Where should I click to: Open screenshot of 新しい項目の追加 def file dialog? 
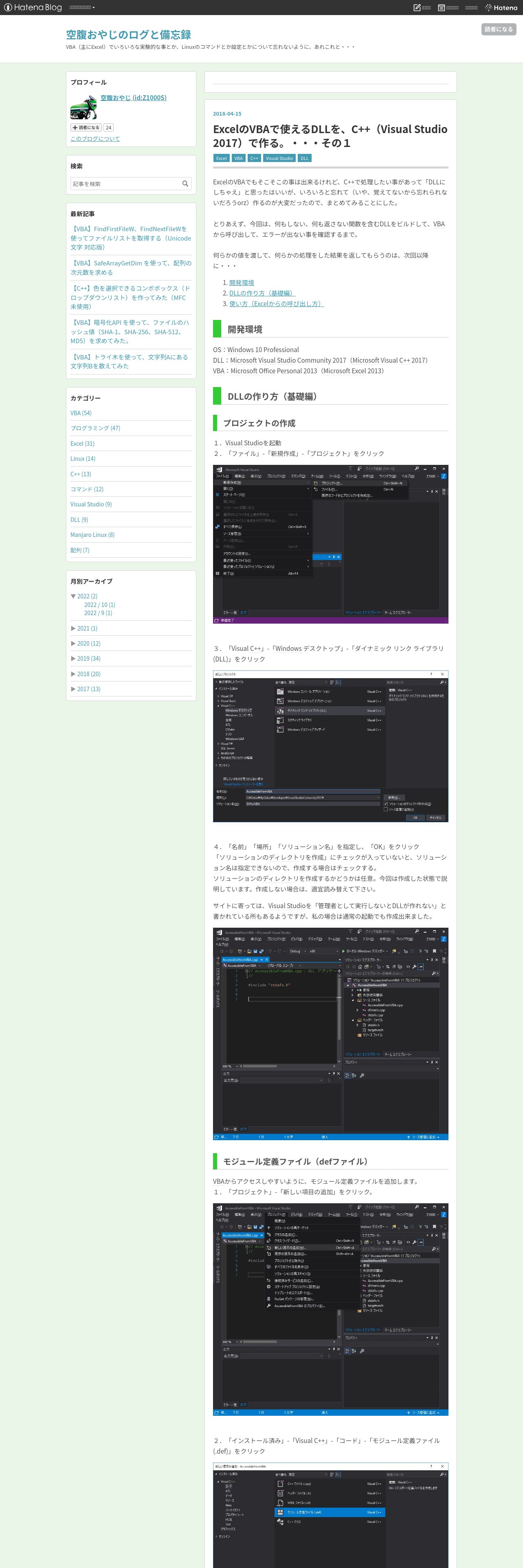tap(331, 1515)
